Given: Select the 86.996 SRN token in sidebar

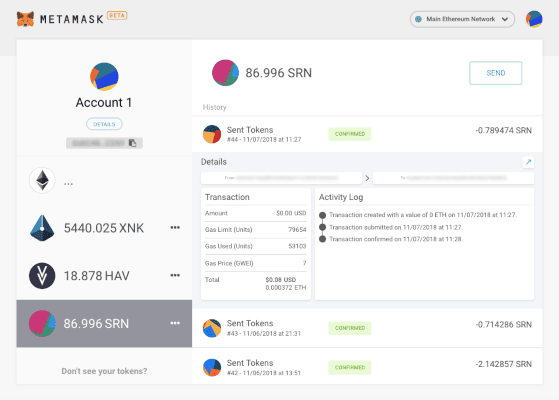Looking at the screenshot, I should click(x=104, y=323).
